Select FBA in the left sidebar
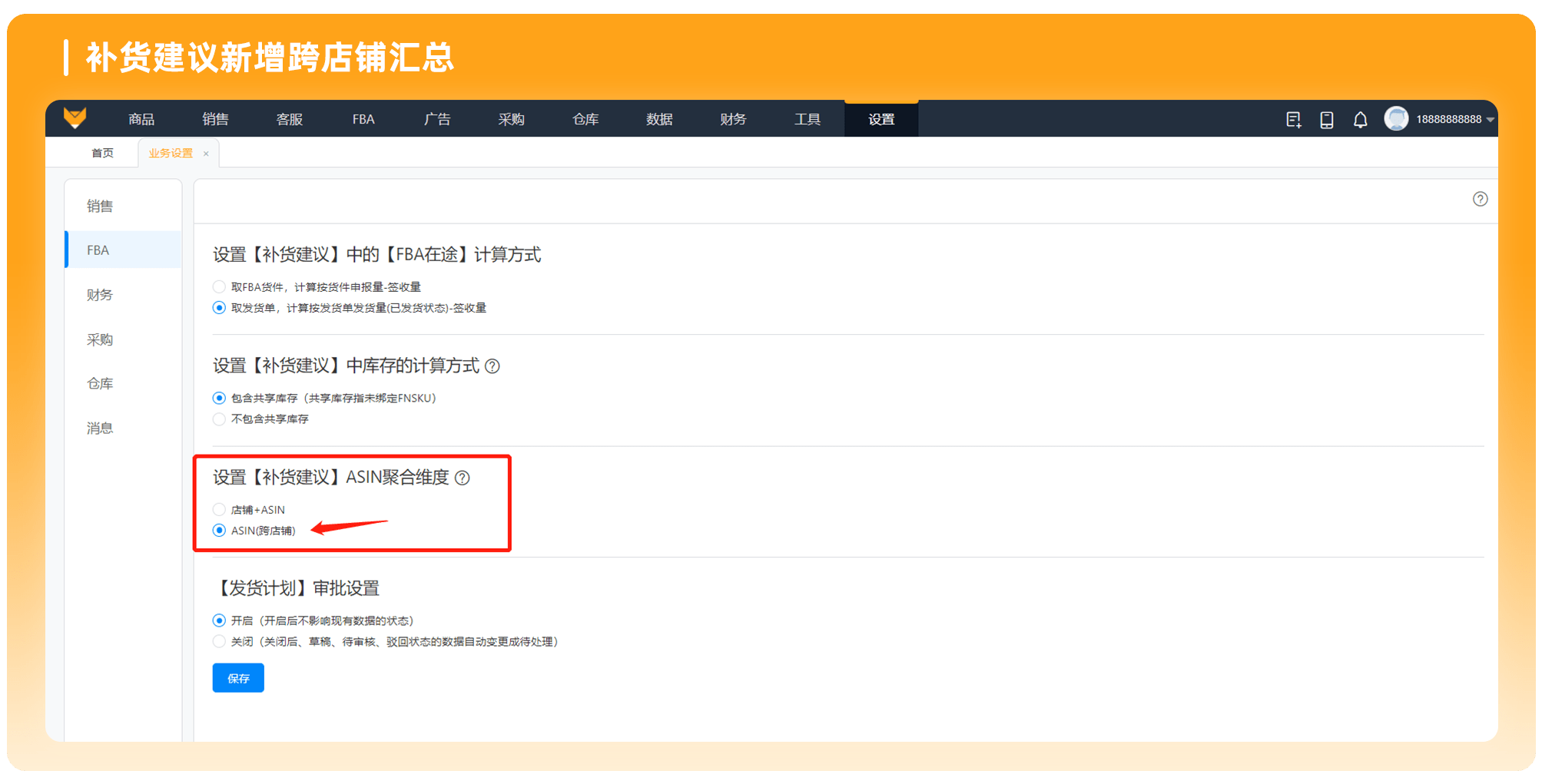The height and width of the screenshot is (784, 1542). click(123, 250)
